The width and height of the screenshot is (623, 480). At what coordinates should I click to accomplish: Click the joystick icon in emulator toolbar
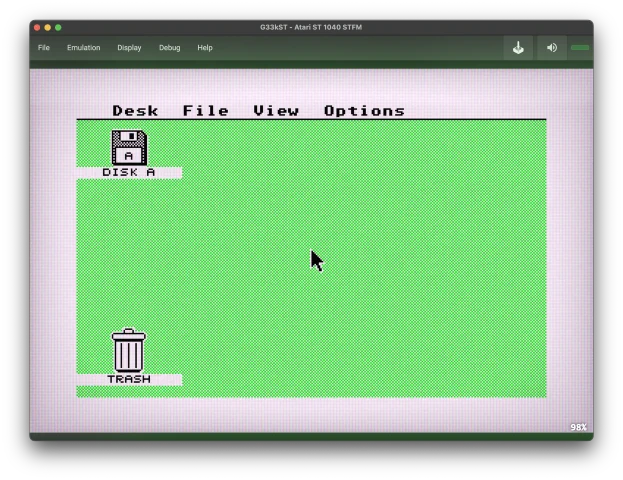pos(518,48)
